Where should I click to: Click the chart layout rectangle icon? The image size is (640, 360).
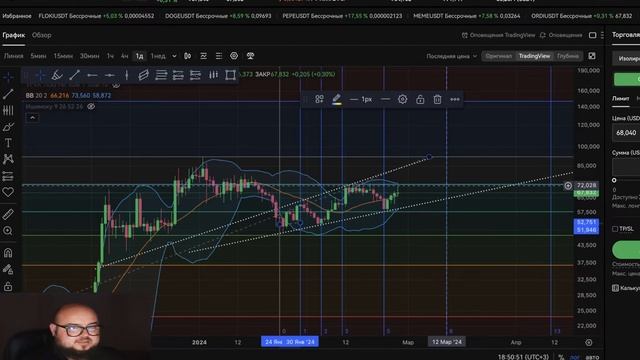point(592,36)
